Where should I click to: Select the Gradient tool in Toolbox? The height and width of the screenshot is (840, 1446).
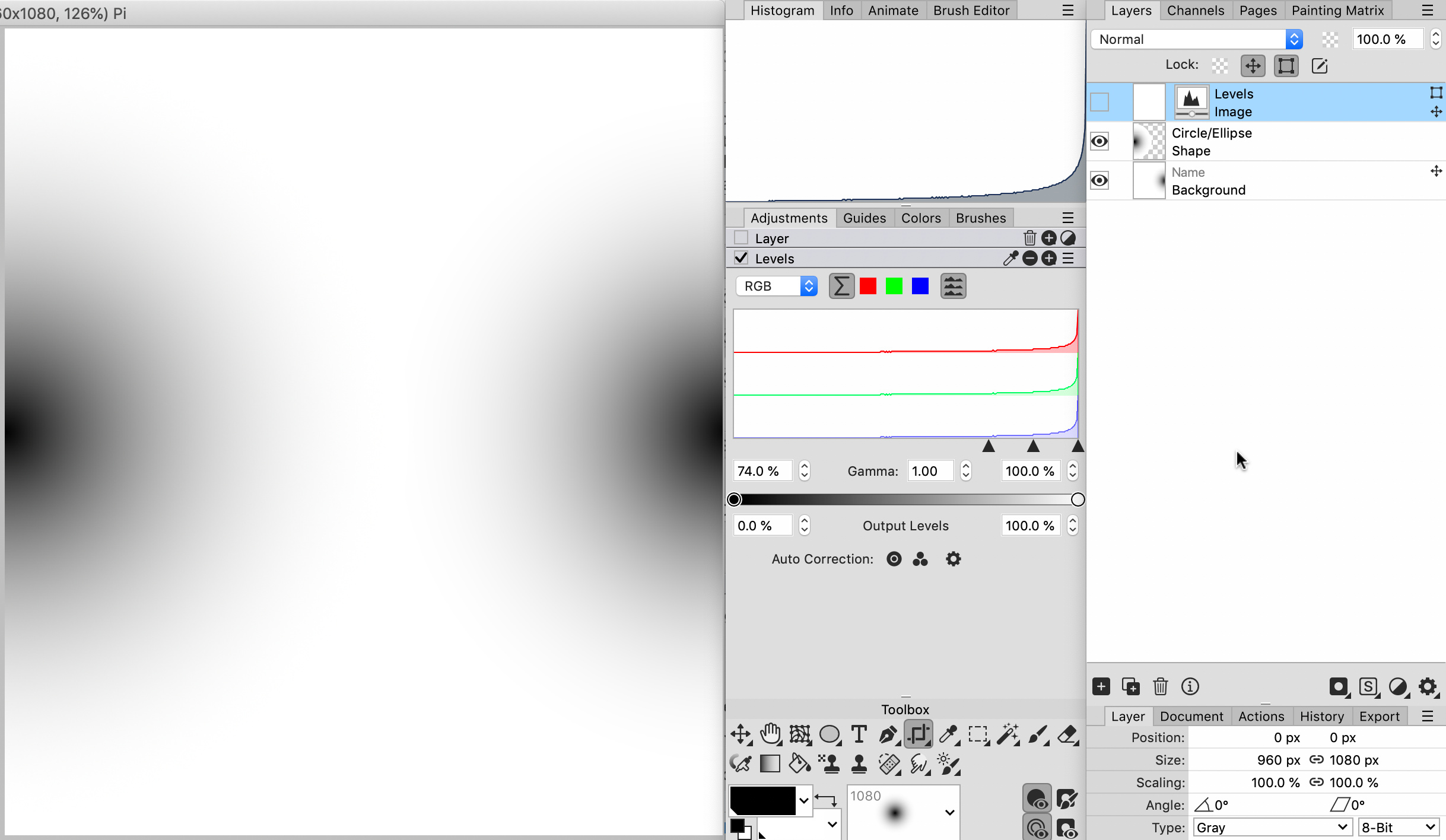(770, 763)
